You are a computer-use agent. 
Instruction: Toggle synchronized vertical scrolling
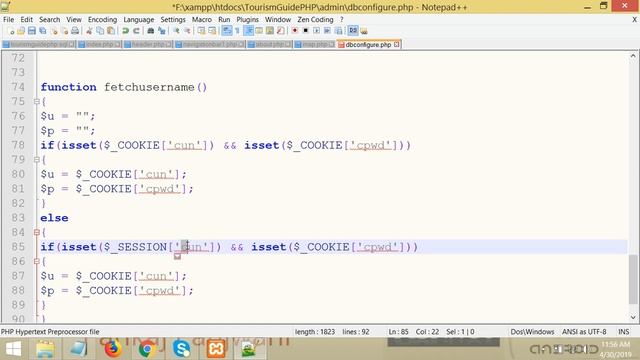point(201,31)
